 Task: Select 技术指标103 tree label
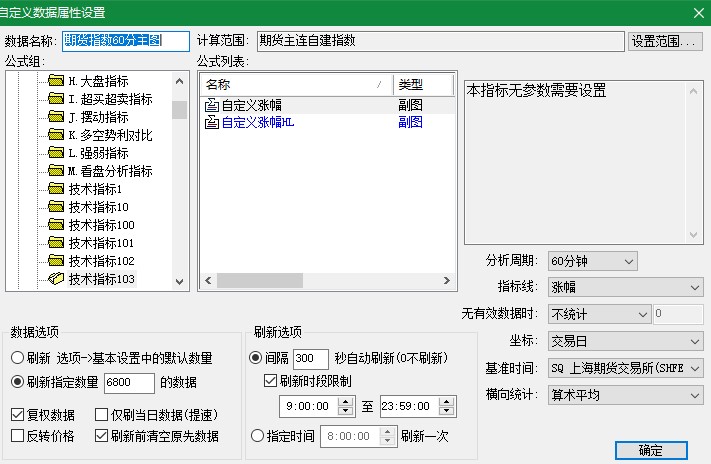tap(102, 278)
